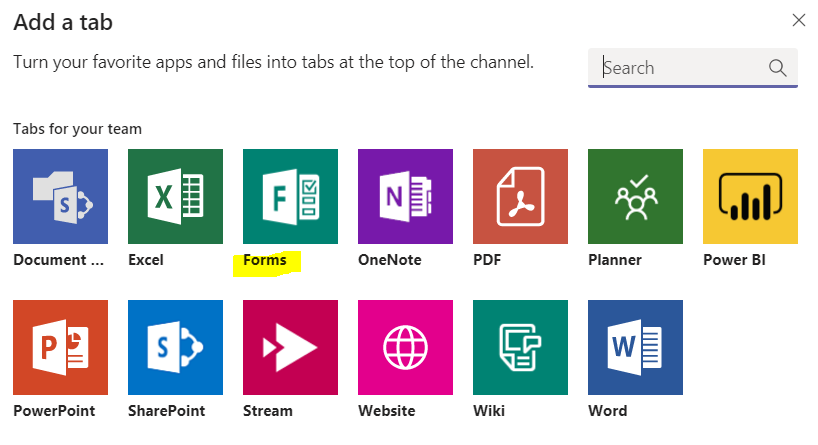
Task: Add the Word app icon
Action: click(x=635, y=347)
